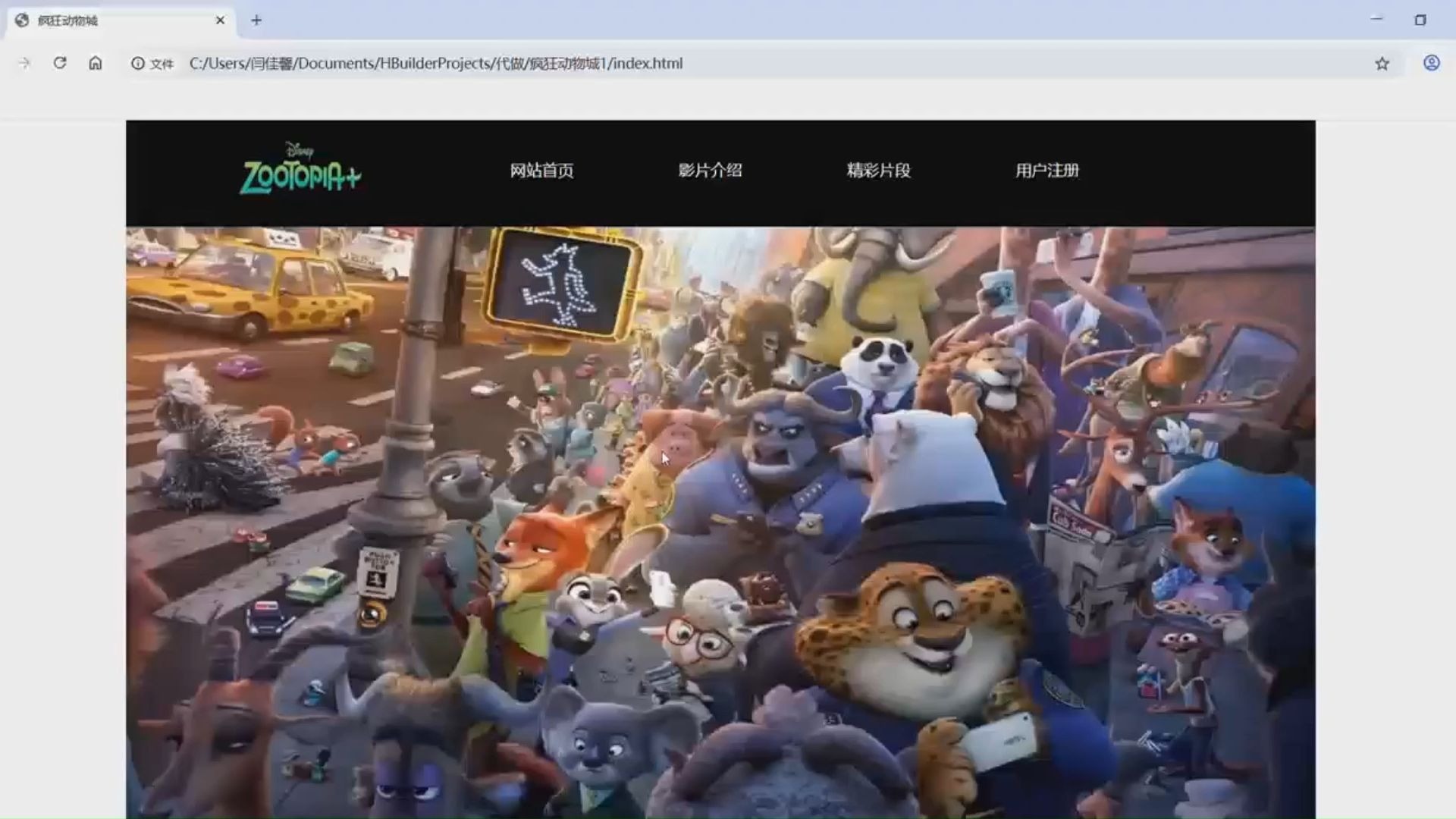Viewport: 1456px width, 819px height.
Task: Open the 用户注册 navigation link
Action: 1046,171
